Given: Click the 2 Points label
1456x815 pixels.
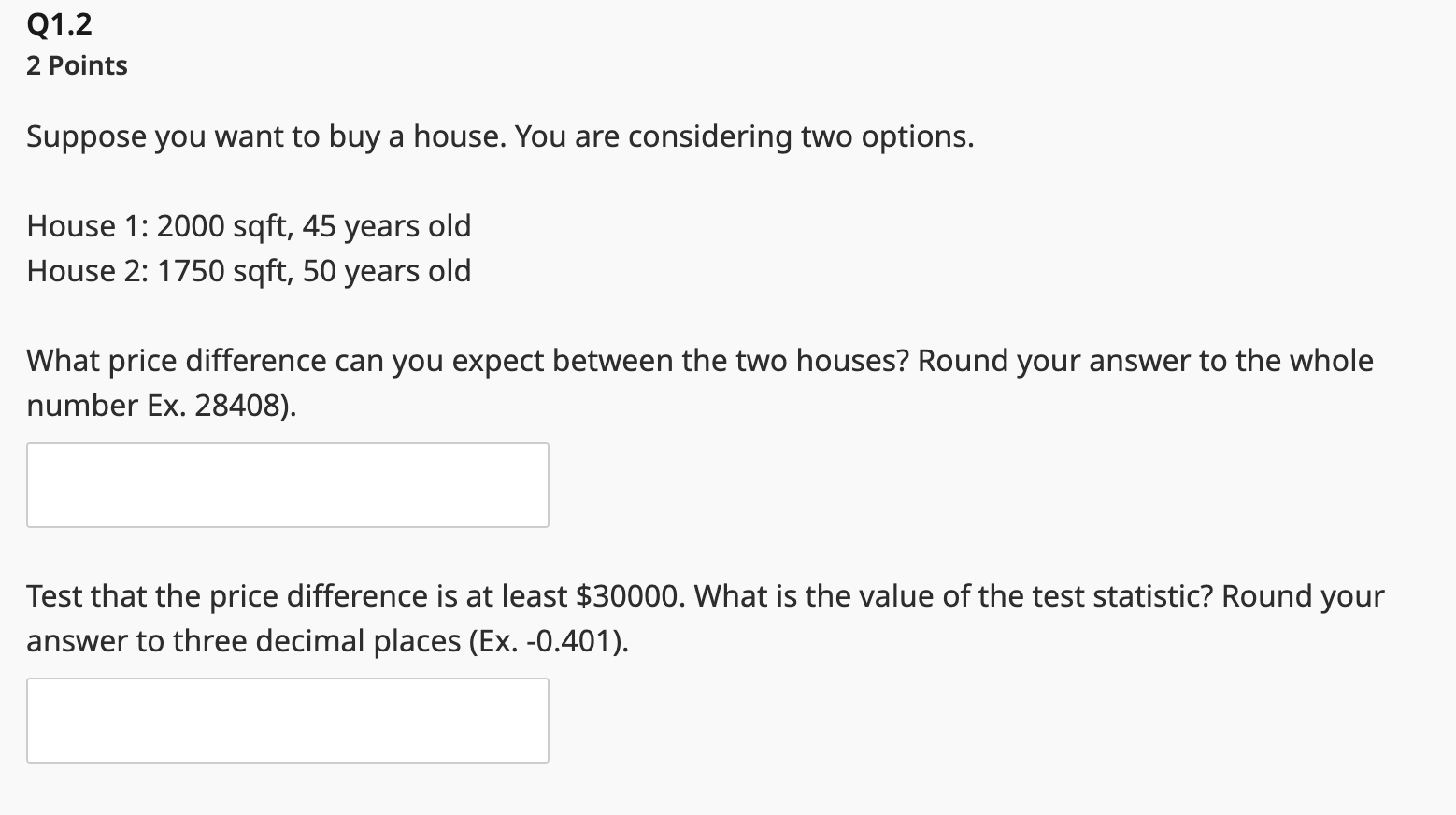Looking at the screenshot, I should coord(77,64).
